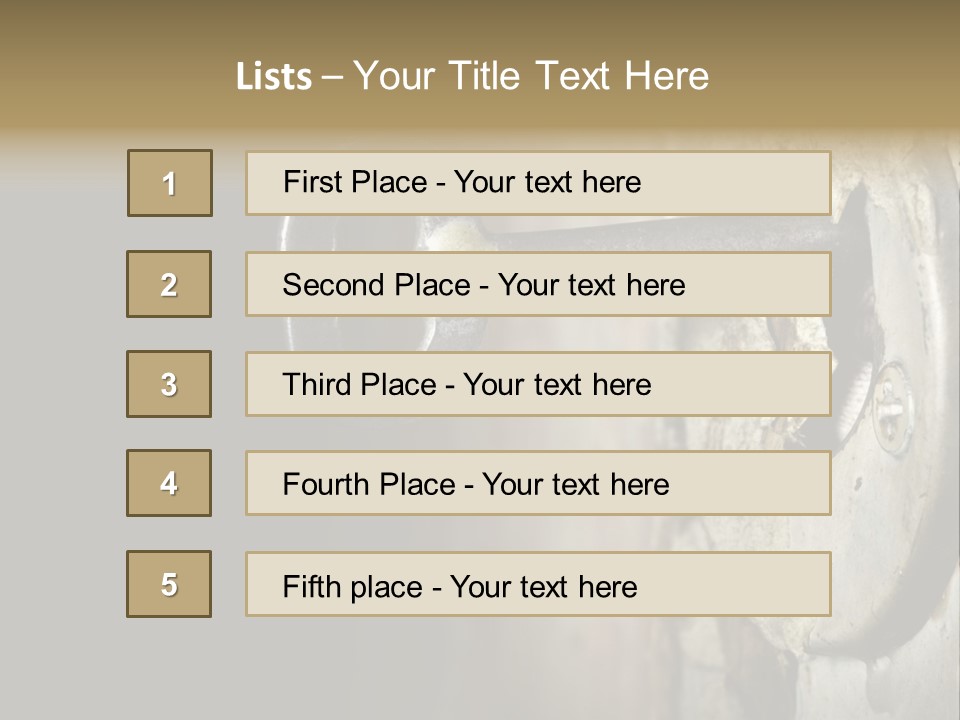Click the word 'Fifth' in last row
The image size is (960, 720).
click(311, 586)
